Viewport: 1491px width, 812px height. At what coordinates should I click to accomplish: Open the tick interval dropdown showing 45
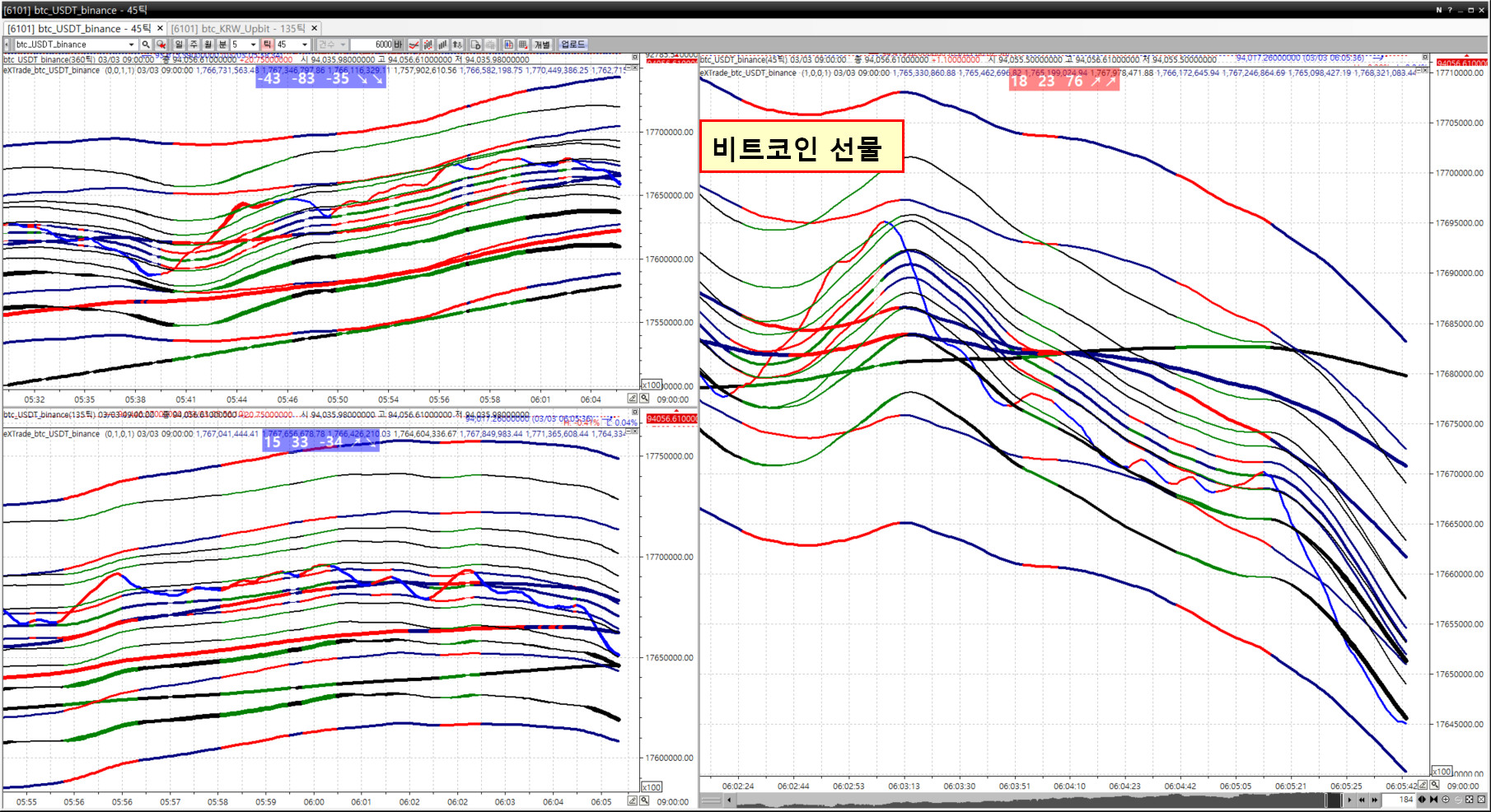pos(305,44)
